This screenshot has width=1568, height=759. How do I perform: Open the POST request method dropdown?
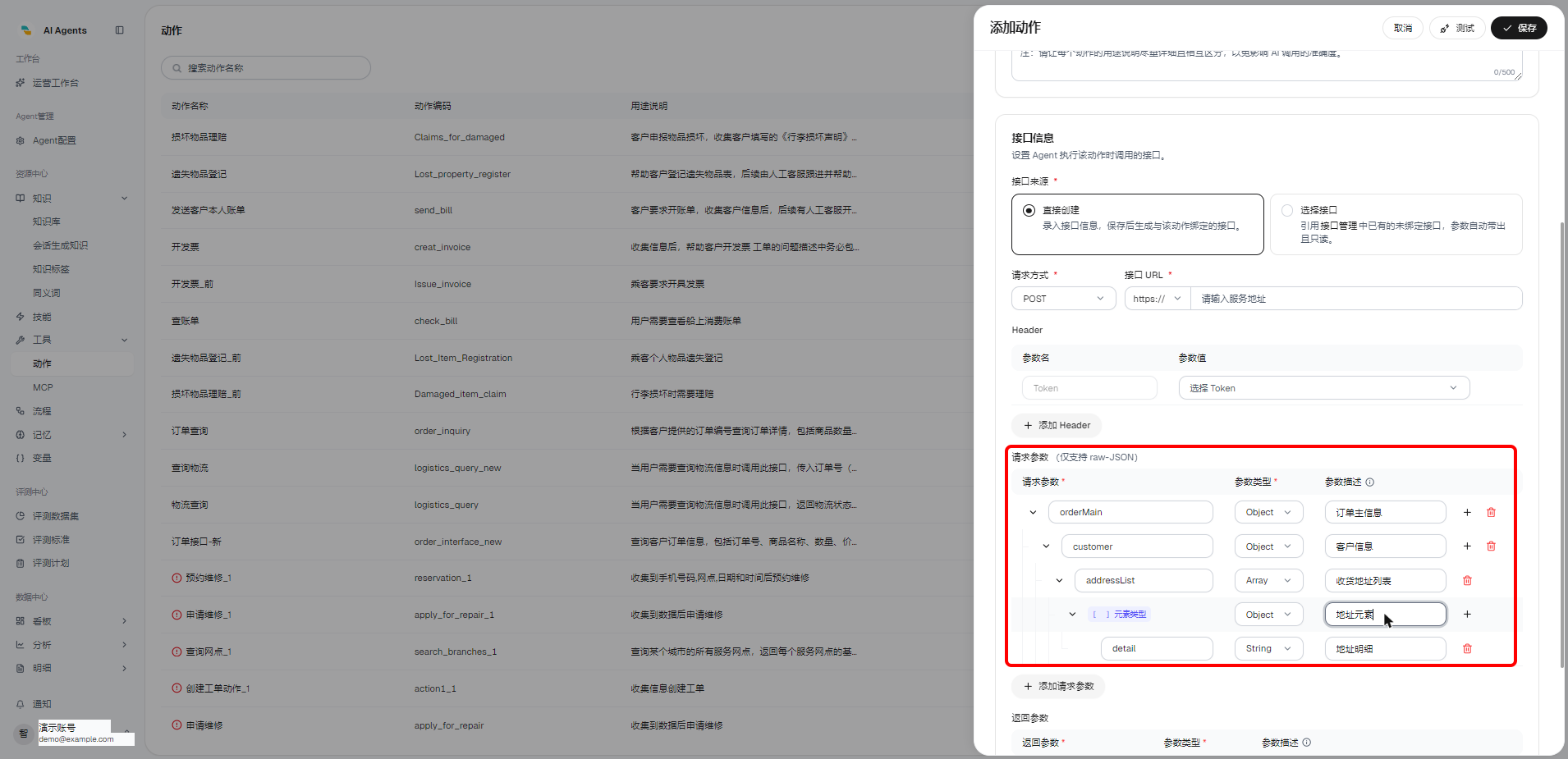[x=1064, y=298]
